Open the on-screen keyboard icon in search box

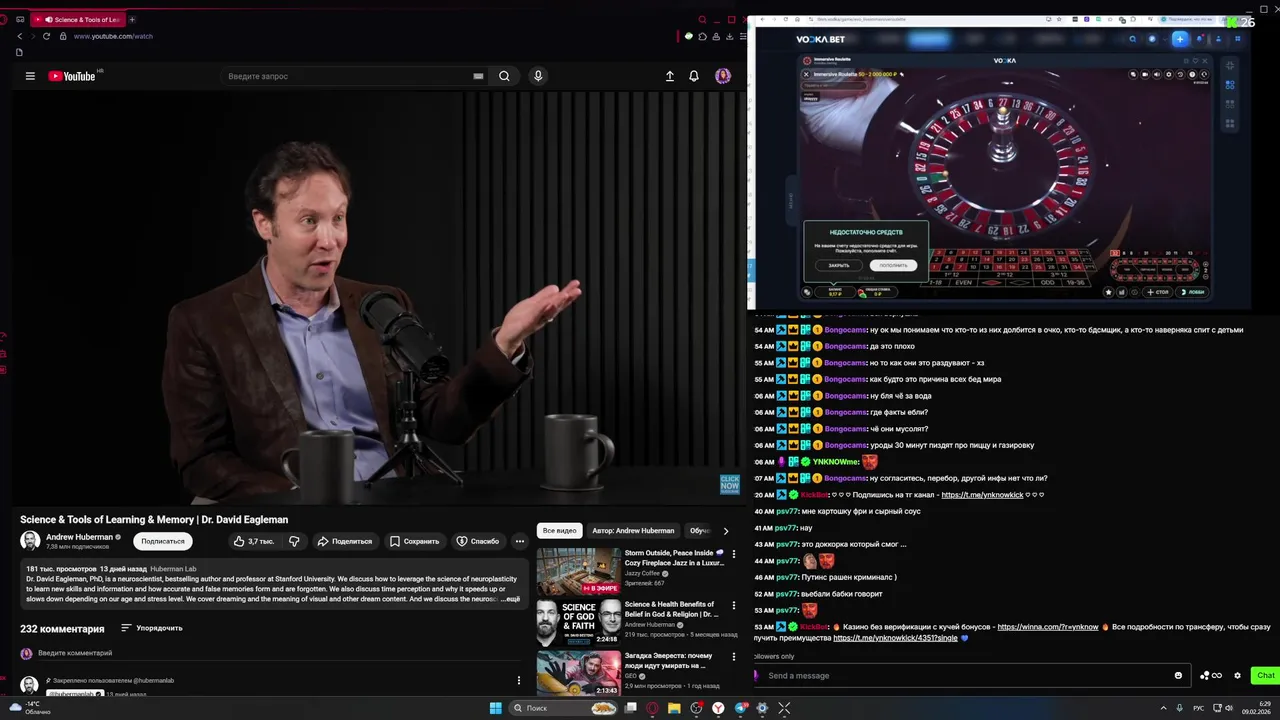(x=478, y=76)
